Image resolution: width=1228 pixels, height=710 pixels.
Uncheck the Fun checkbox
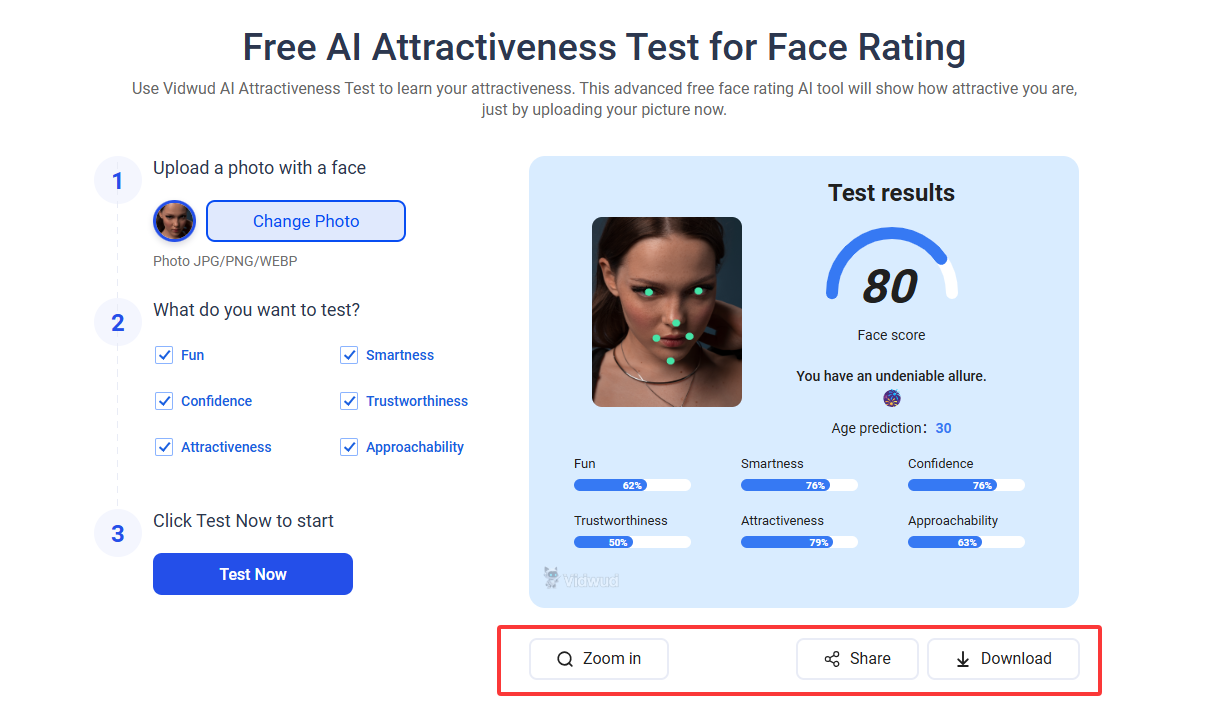tap(164, 355)
